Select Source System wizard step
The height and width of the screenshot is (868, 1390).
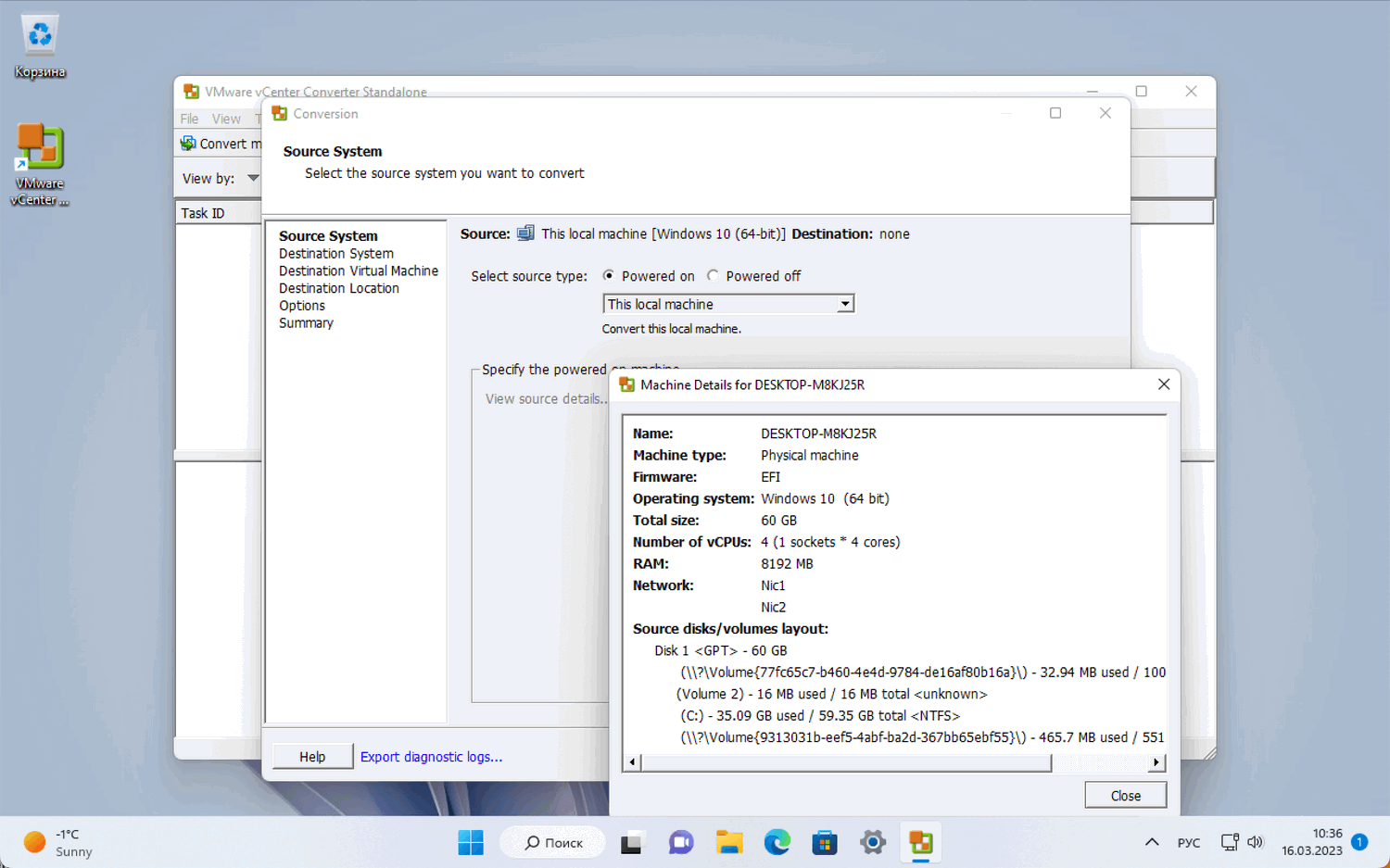[x=328, y=236]
